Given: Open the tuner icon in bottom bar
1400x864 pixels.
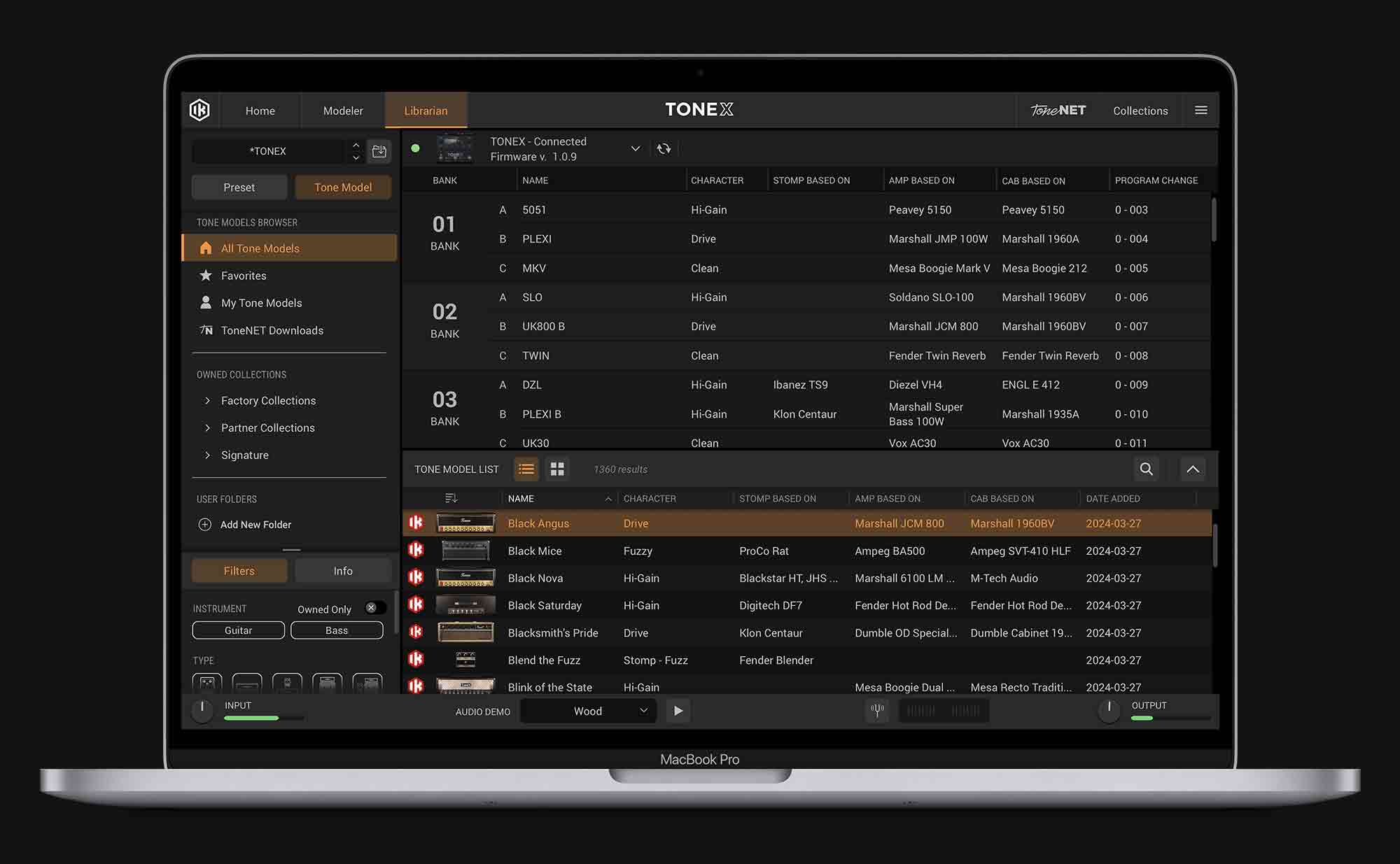Looking at the screenshot, I should point(877,711).
